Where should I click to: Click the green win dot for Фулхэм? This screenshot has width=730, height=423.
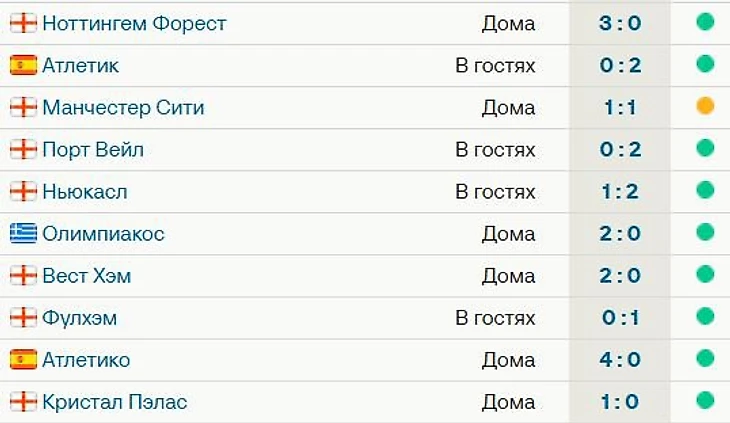pyautogui.click(x=705, y=316)
